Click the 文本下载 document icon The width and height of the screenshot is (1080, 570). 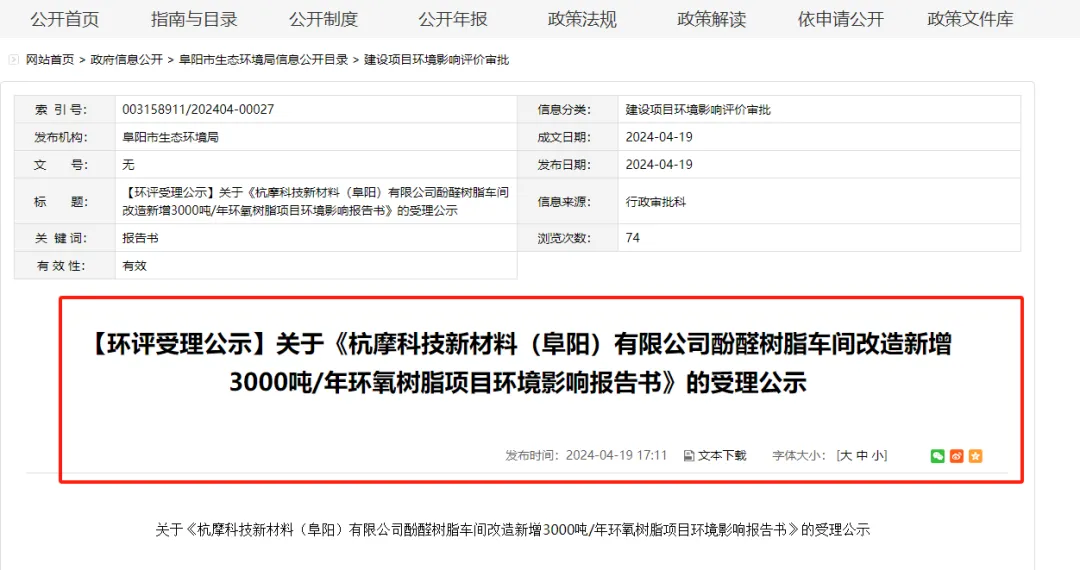[x=689, y=456]
